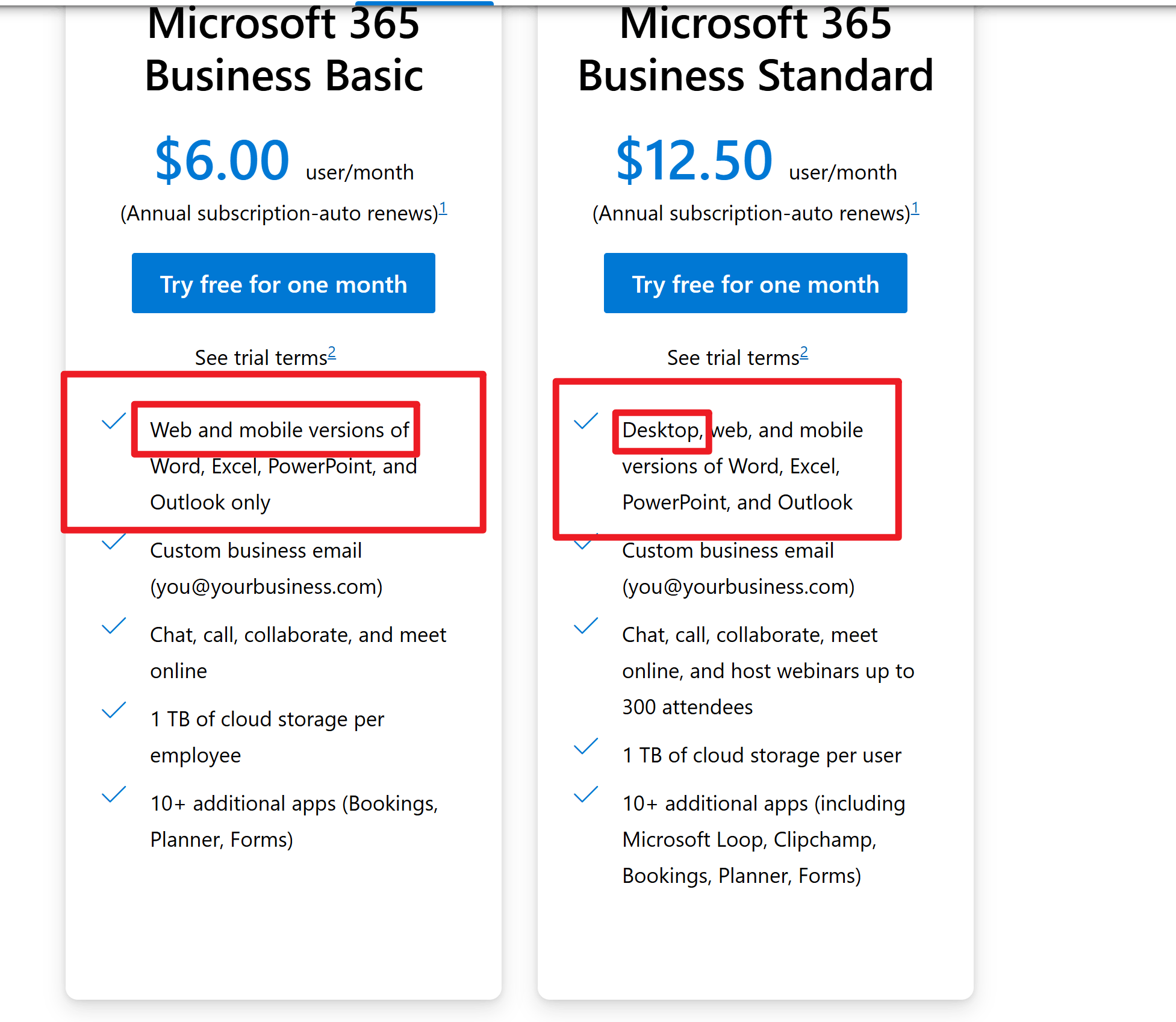
Task: Click the checkmark beside Desktop, web, and mobile versions
Action: click(585, 422)
